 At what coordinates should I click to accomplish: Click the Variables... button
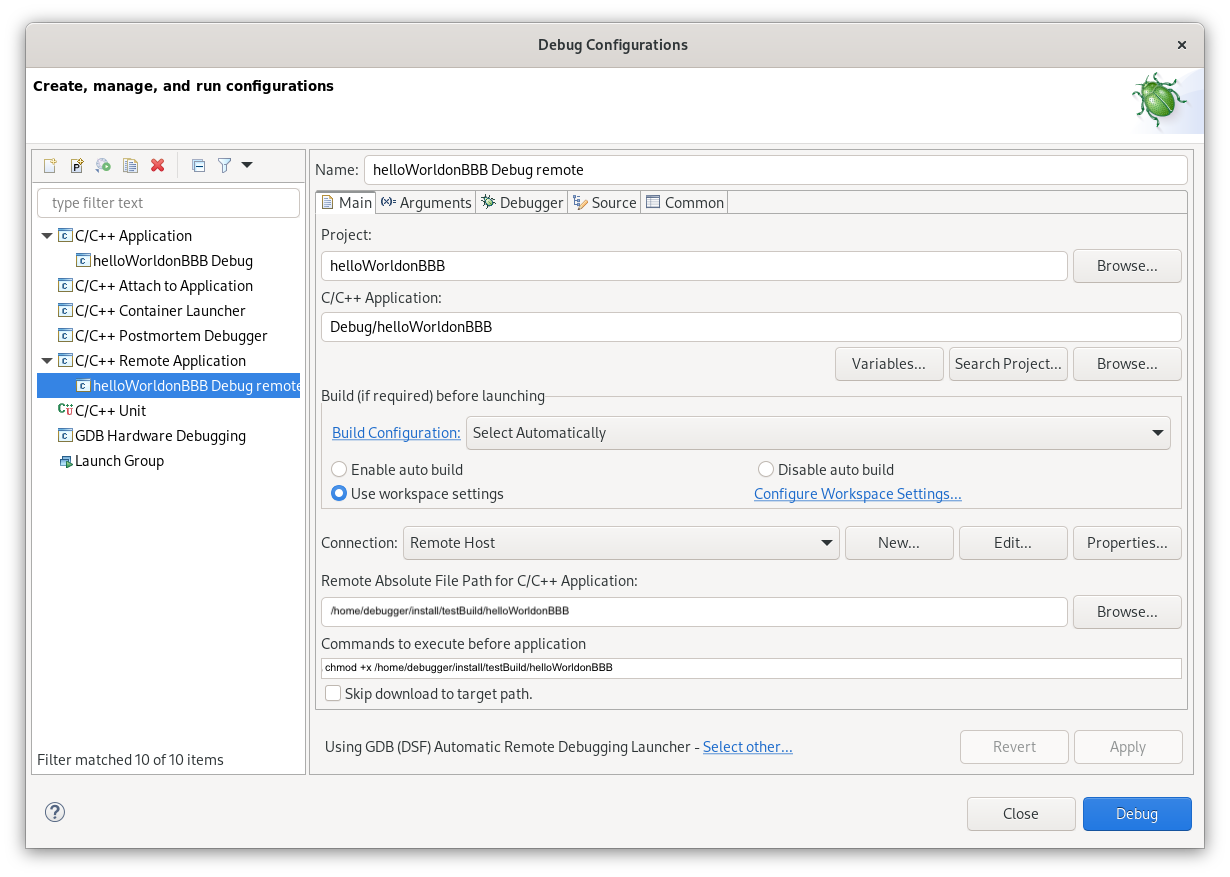[889, 364]
